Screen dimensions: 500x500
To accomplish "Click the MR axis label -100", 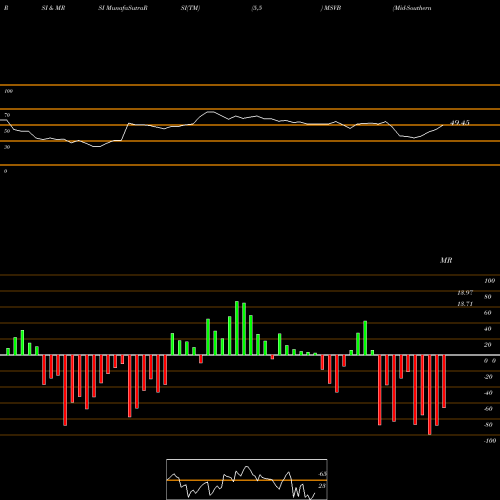I will click(490, 441).
